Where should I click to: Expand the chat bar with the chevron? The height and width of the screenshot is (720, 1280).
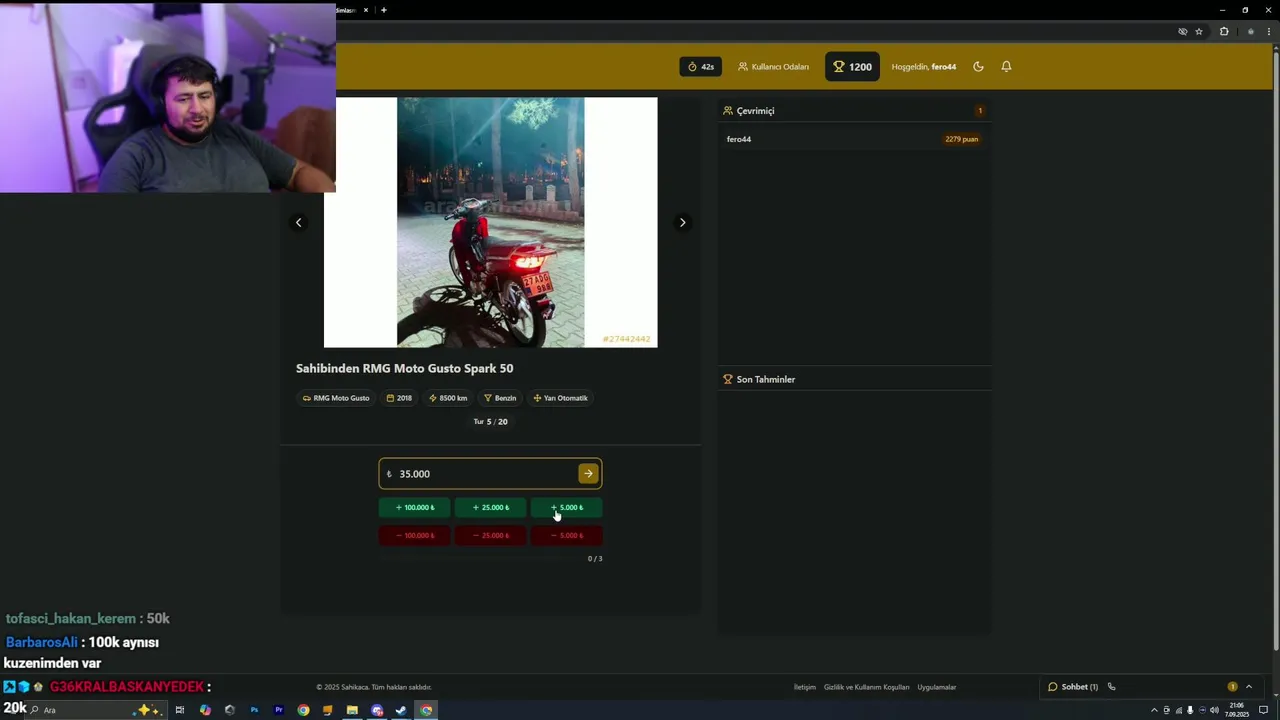[1248, 687]
